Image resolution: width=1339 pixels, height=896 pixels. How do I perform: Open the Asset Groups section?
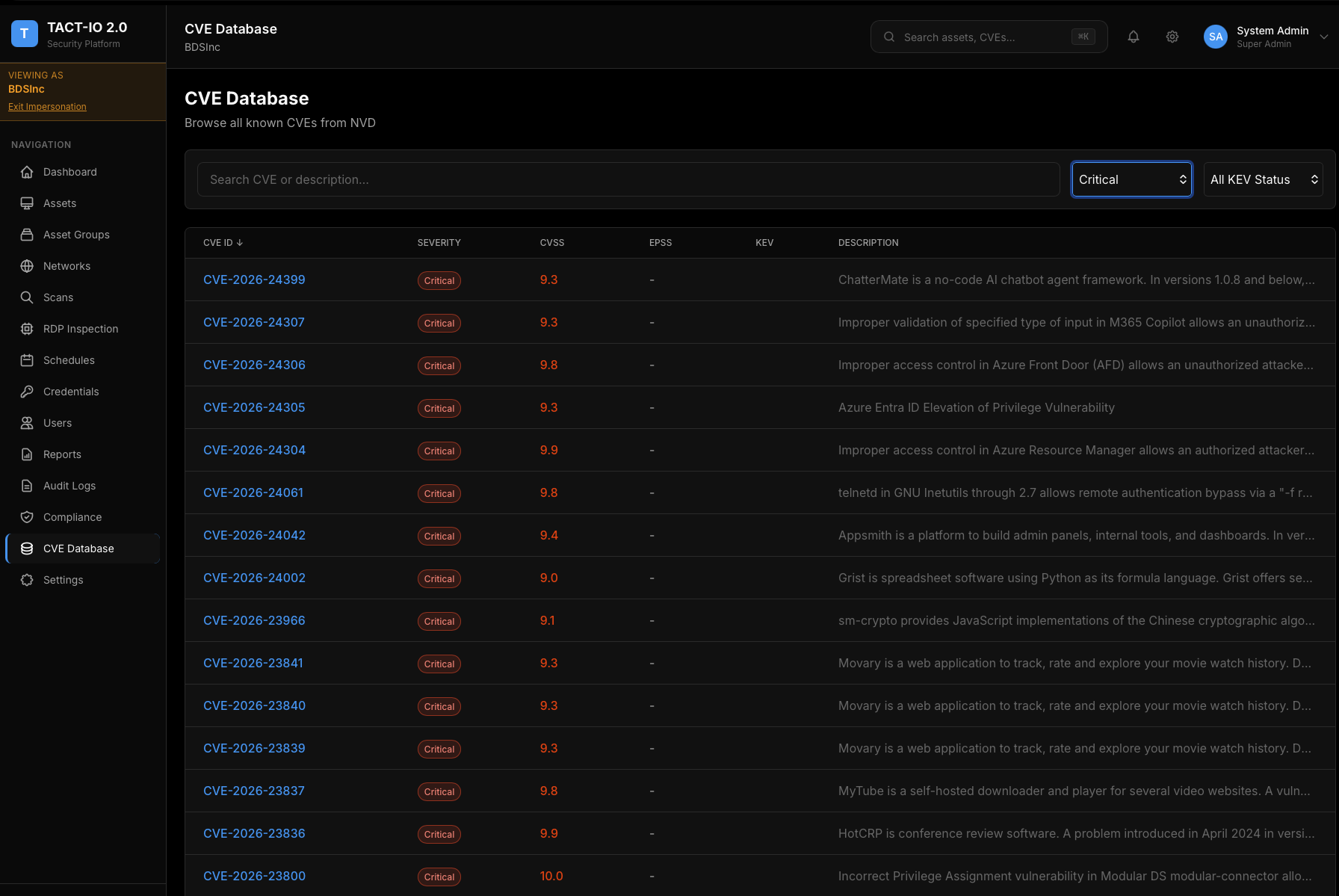75,235
